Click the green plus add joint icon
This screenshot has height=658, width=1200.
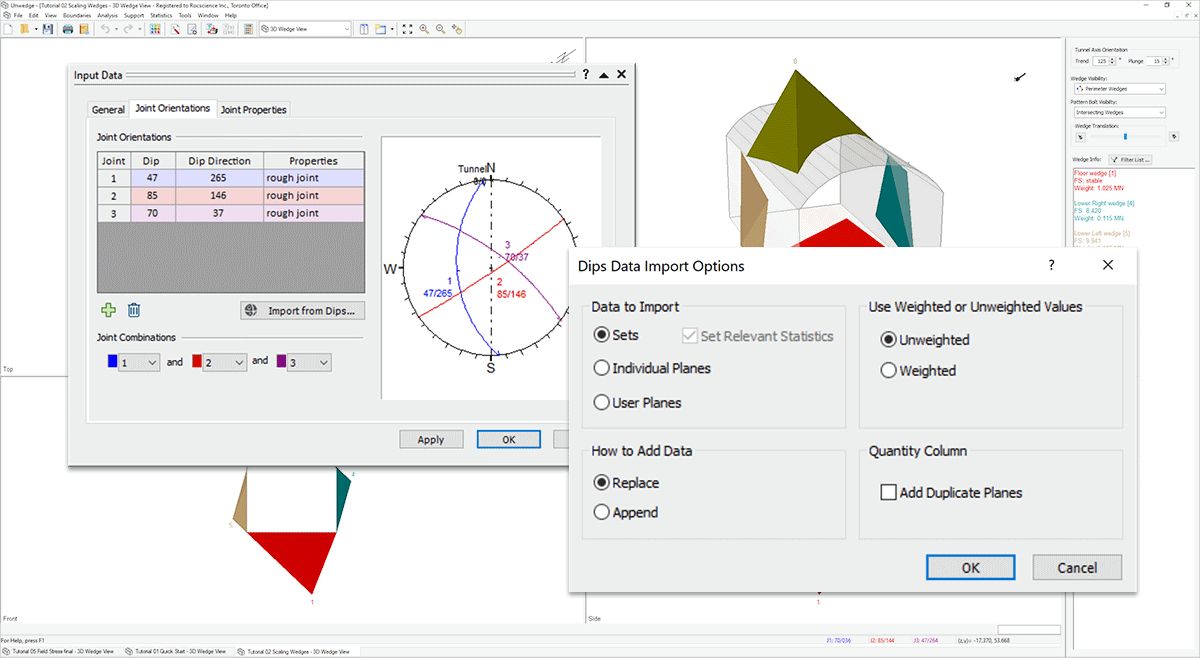coord(108,311)
